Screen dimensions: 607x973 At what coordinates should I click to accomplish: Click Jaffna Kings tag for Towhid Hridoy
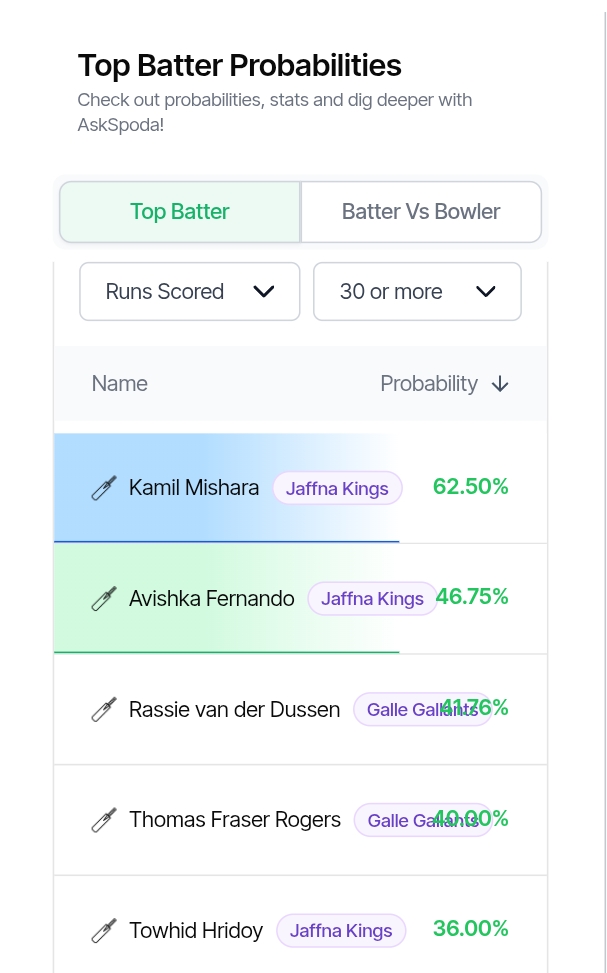point(341,931)
